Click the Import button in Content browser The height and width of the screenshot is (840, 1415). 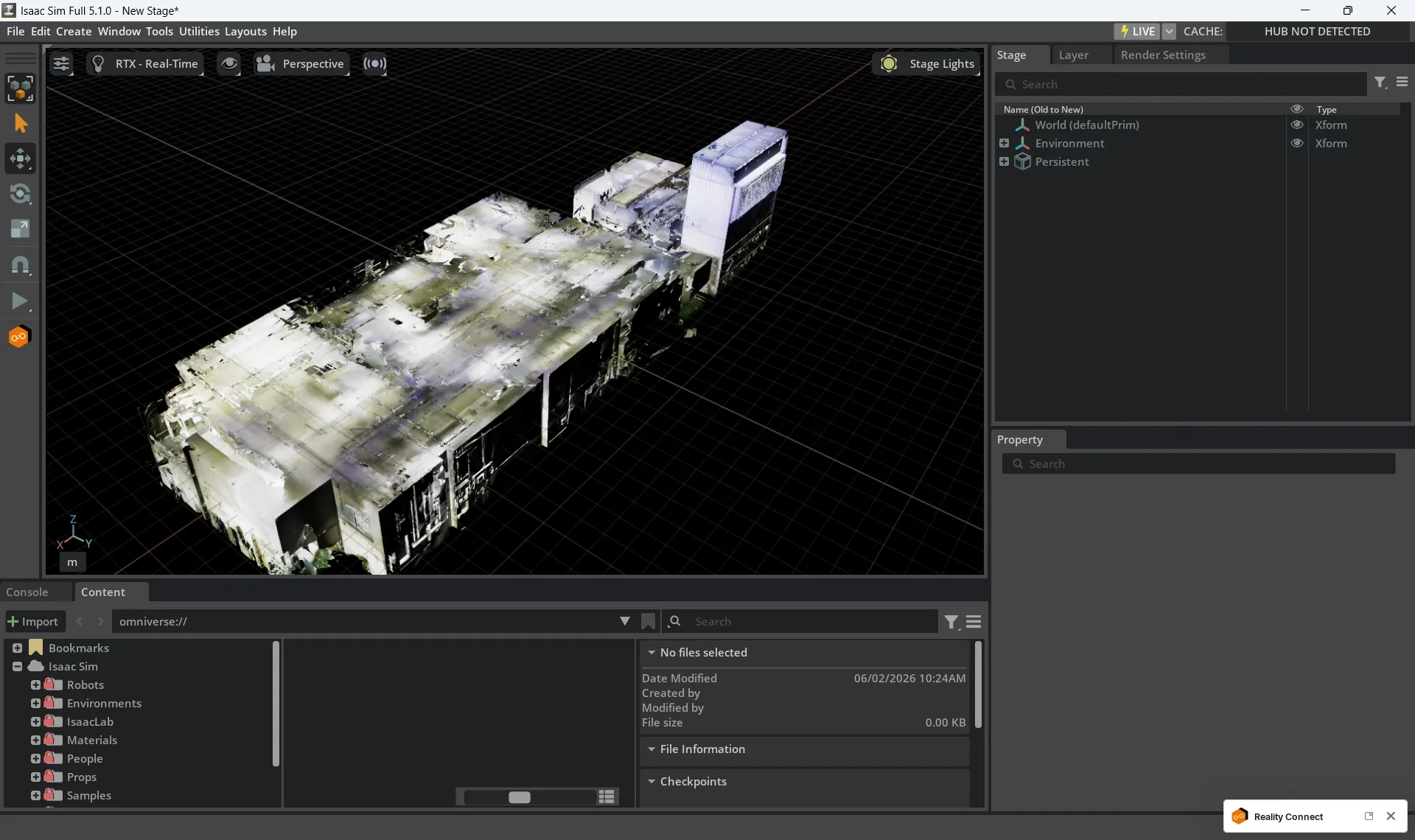click(35, 622)
